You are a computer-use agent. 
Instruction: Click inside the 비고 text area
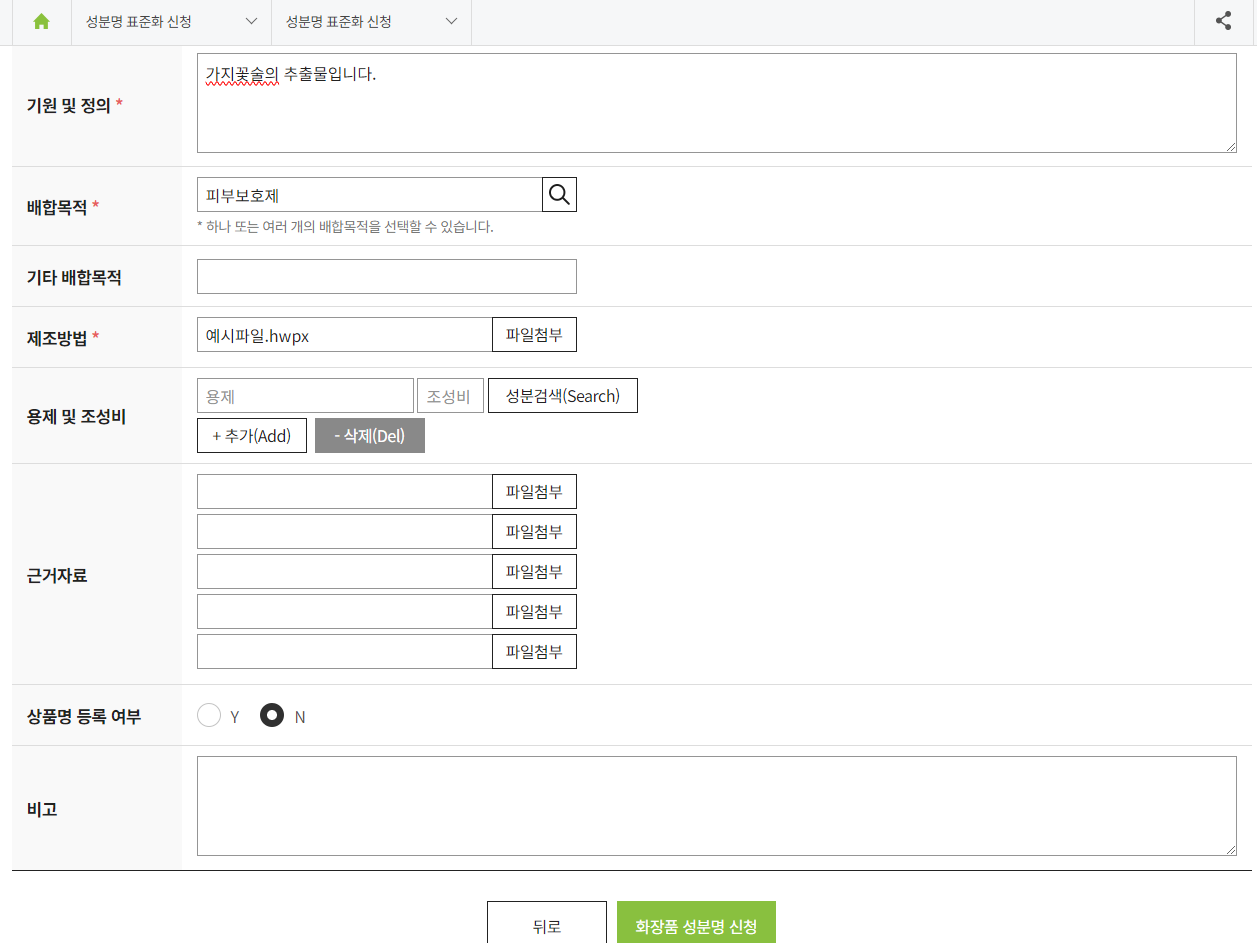(x=716, y=806)
